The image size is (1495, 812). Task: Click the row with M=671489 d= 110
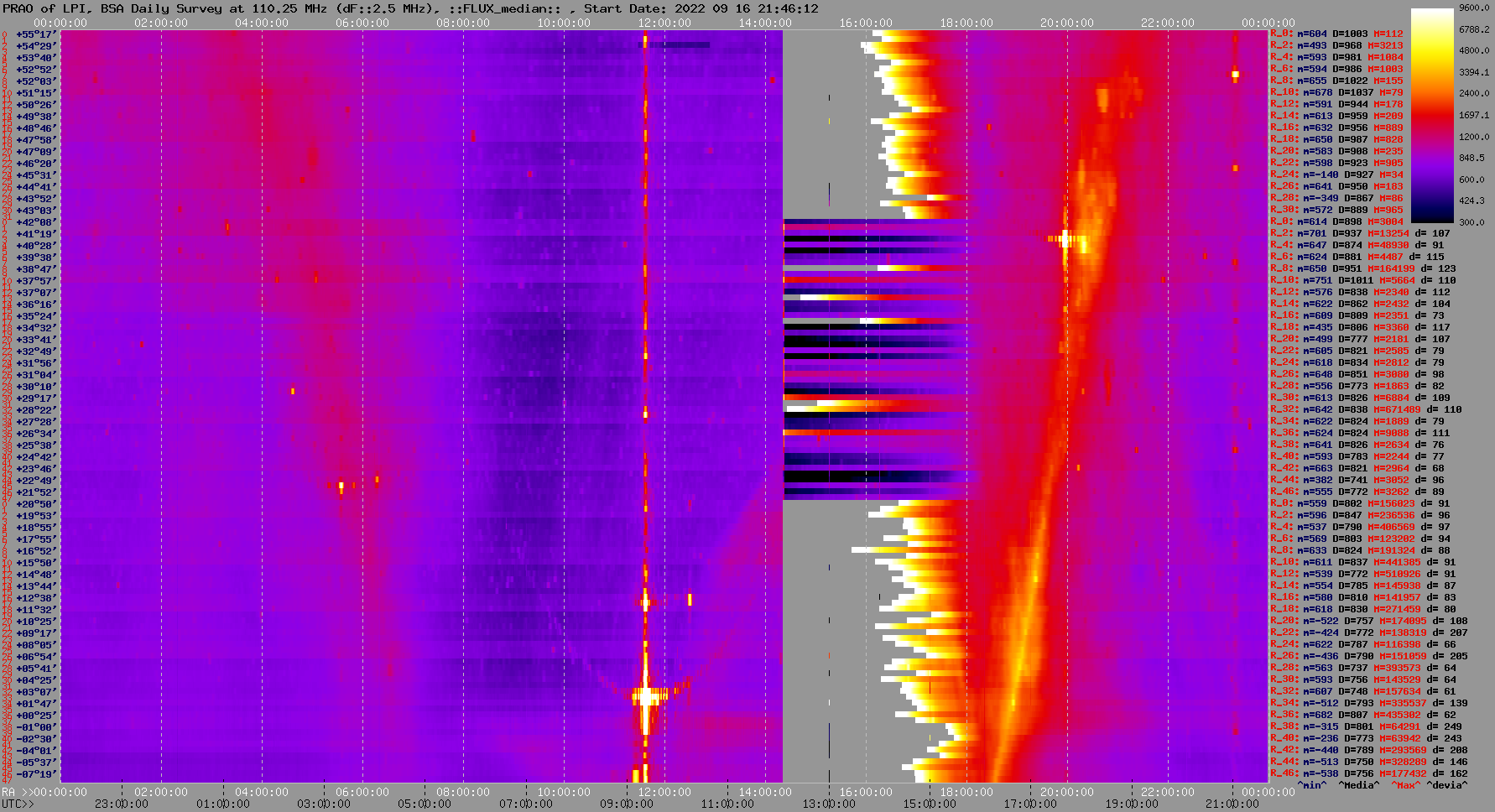click(1366, 409)
